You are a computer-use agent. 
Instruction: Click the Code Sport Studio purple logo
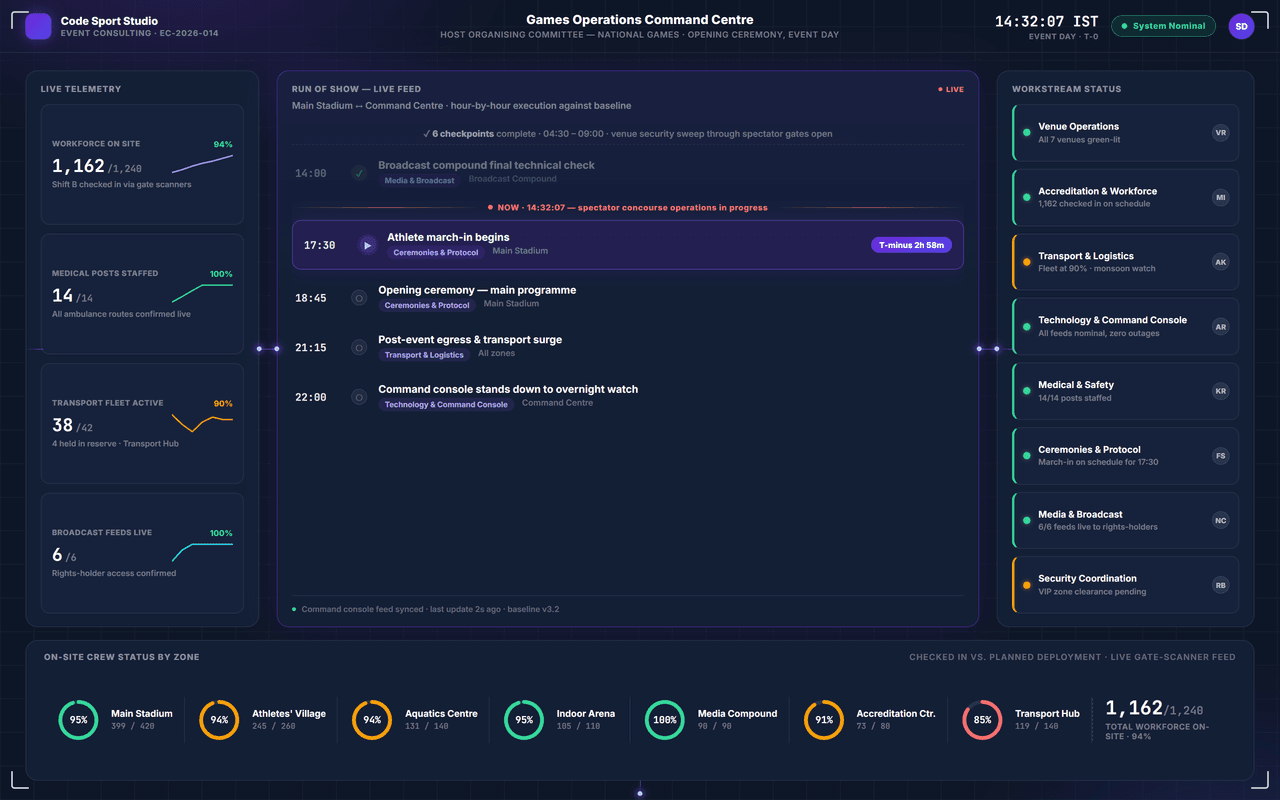click(x=38, y=27)
